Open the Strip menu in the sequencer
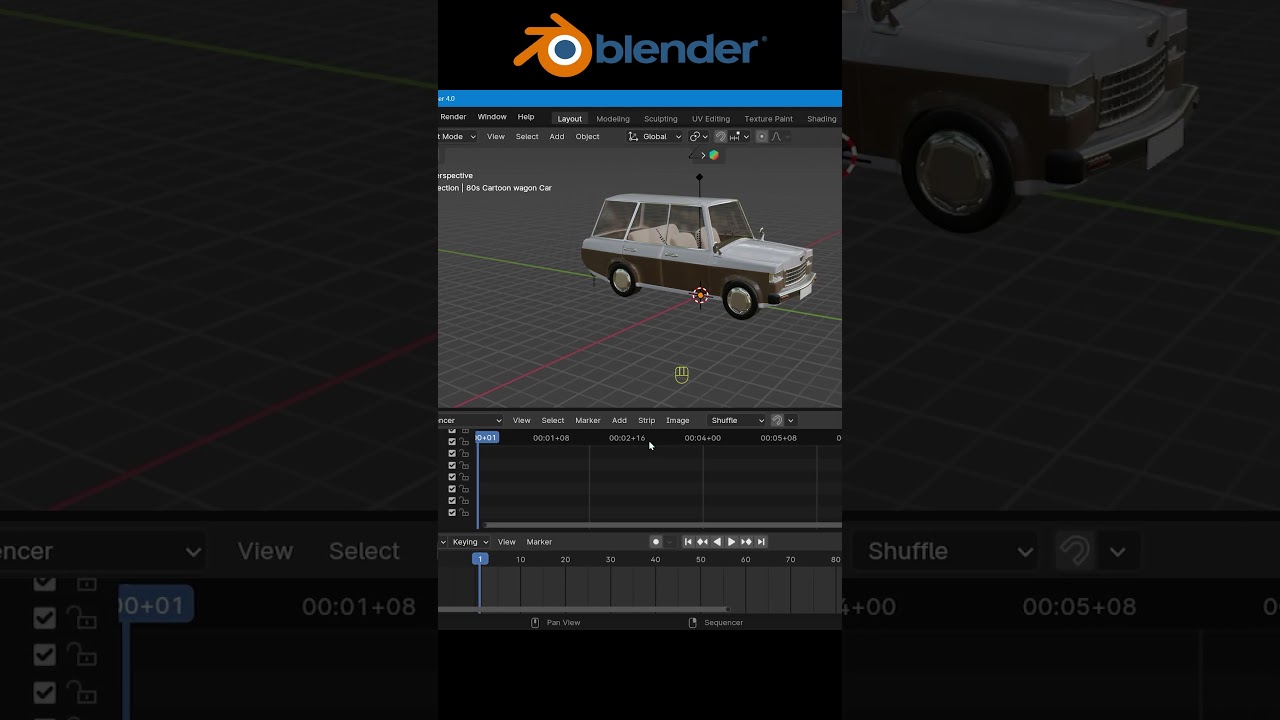1280x720 pixels. coord(647,421)
